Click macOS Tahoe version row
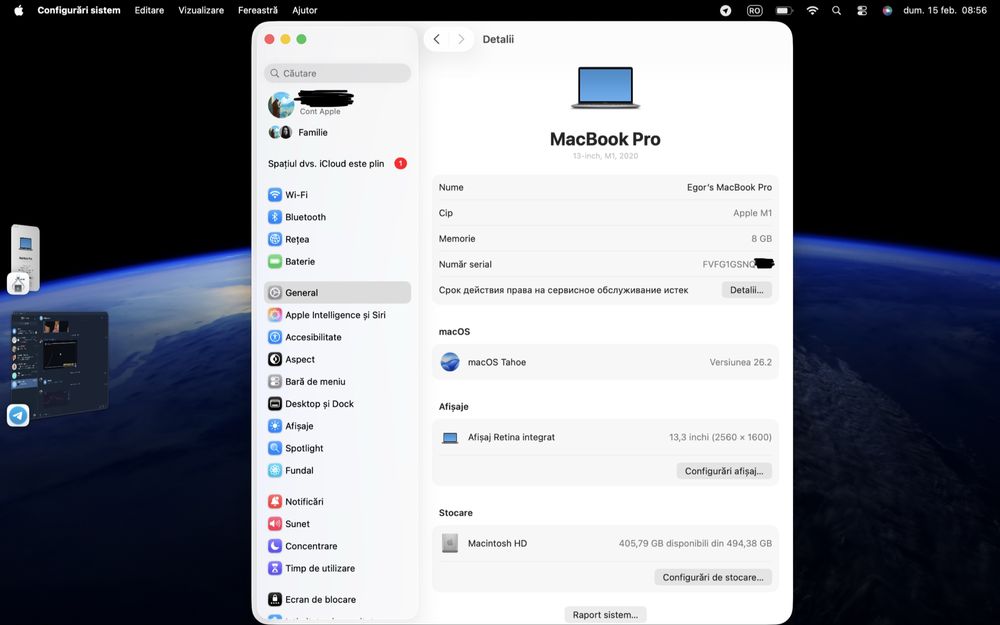The width and height of the screenshot is (1000, 625). click(x=605, y=362)
